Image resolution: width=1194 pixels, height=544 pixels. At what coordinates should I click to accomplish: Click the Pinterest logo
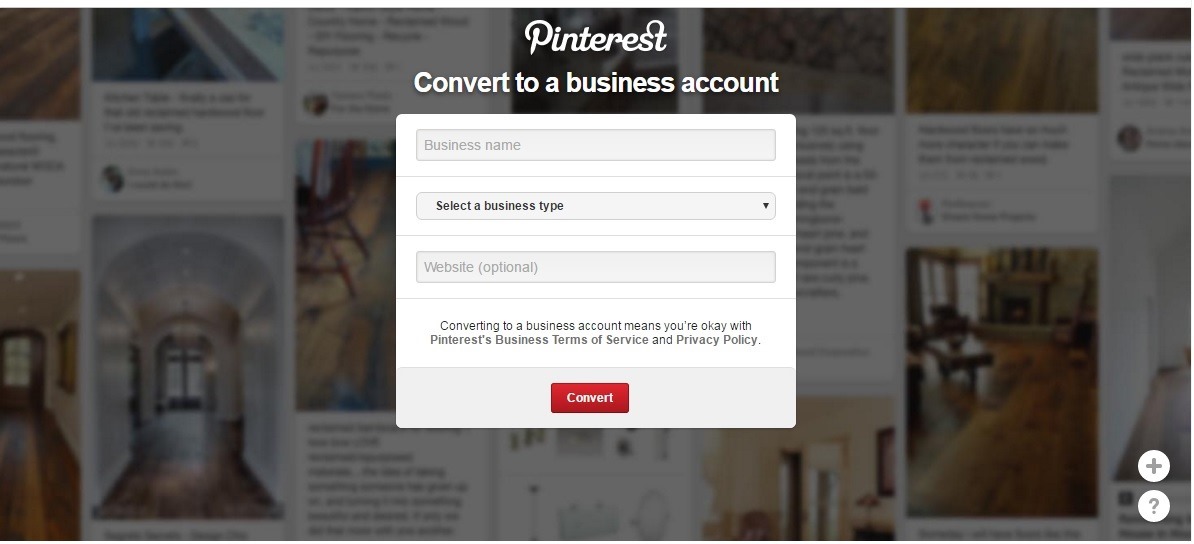click(x=595, y=37)
